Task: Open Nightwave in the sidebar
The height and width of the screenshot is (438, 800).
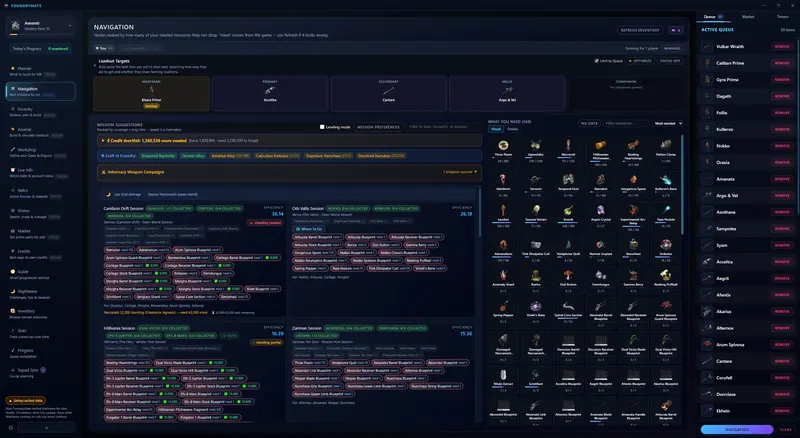Action: [x=40, y=294]
